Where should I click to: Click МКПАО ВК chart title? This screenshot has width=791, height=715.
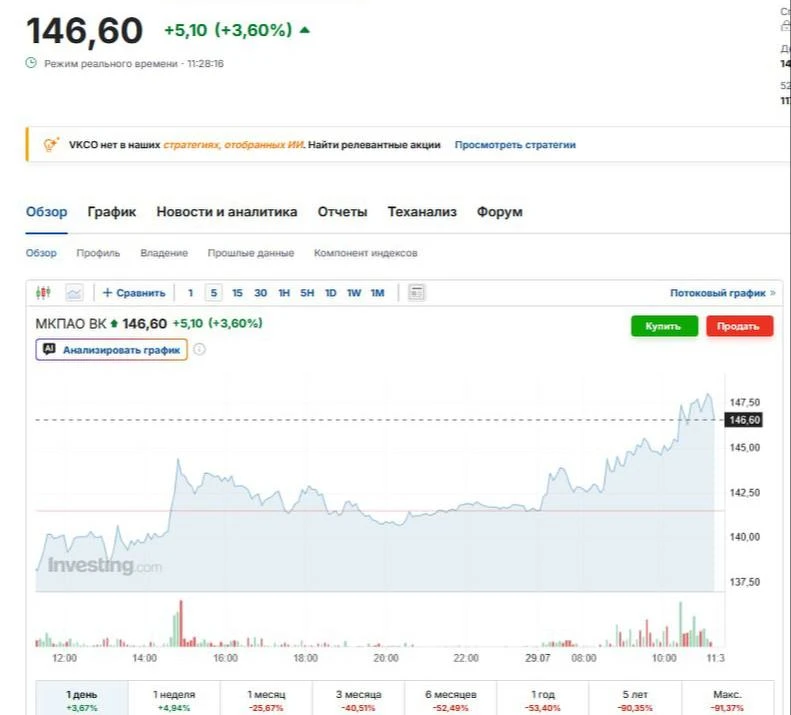71,323
